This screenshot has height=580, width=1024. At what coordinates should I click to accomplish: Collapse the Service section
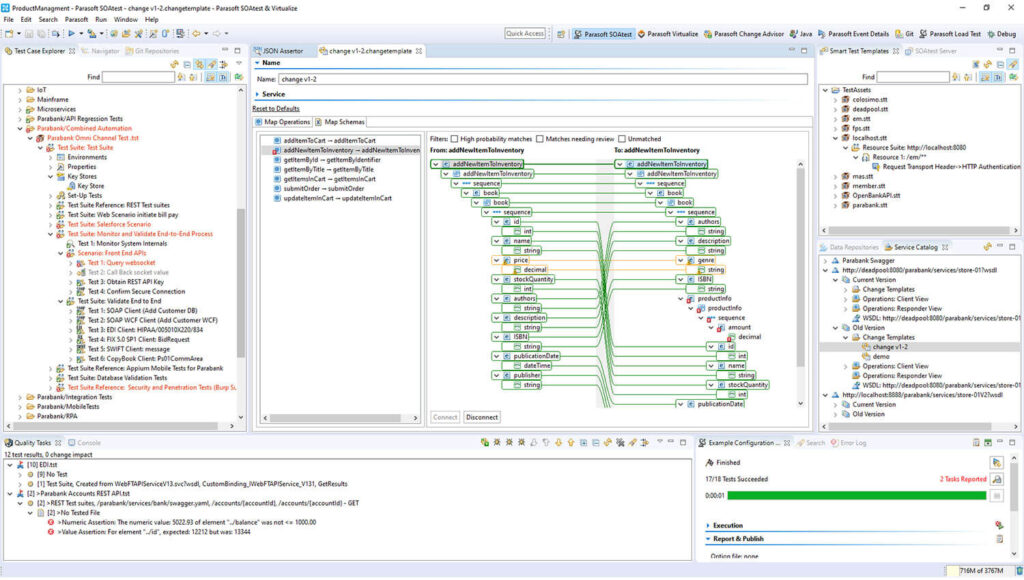pyautogui.click(x=257, y=95)
